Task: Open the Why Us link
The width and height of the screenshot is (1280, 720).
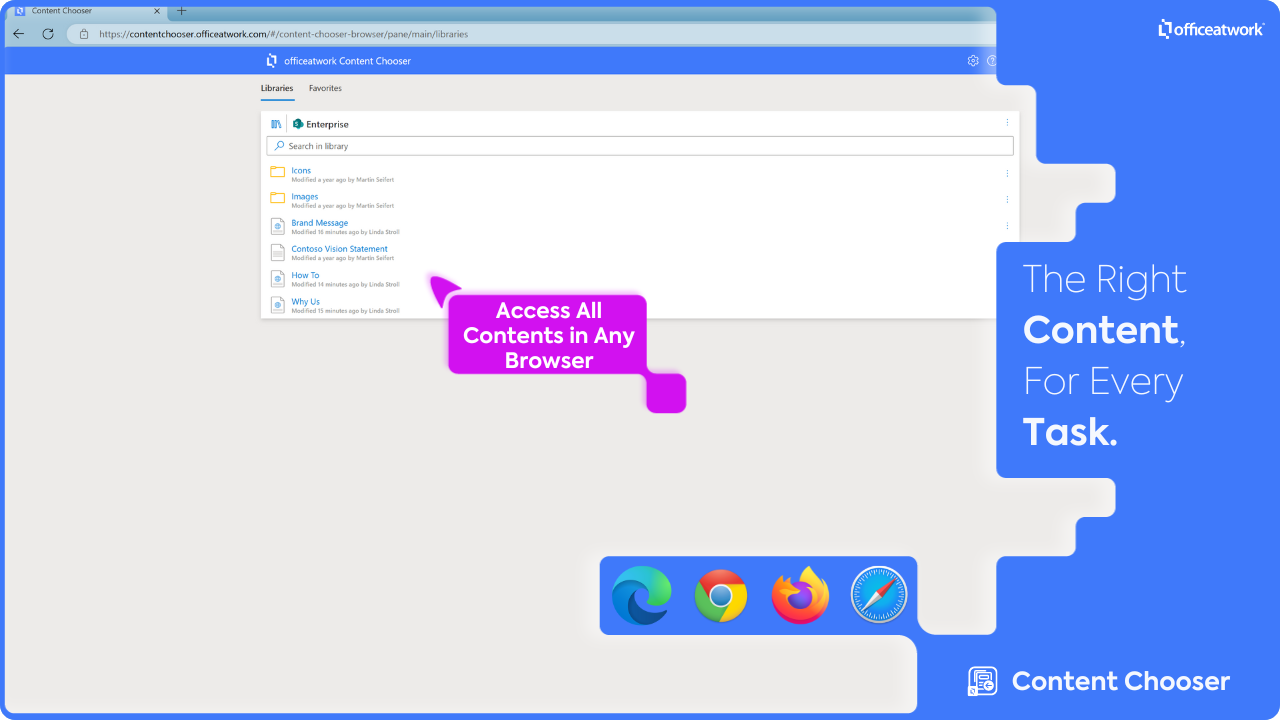Action: 305,301
